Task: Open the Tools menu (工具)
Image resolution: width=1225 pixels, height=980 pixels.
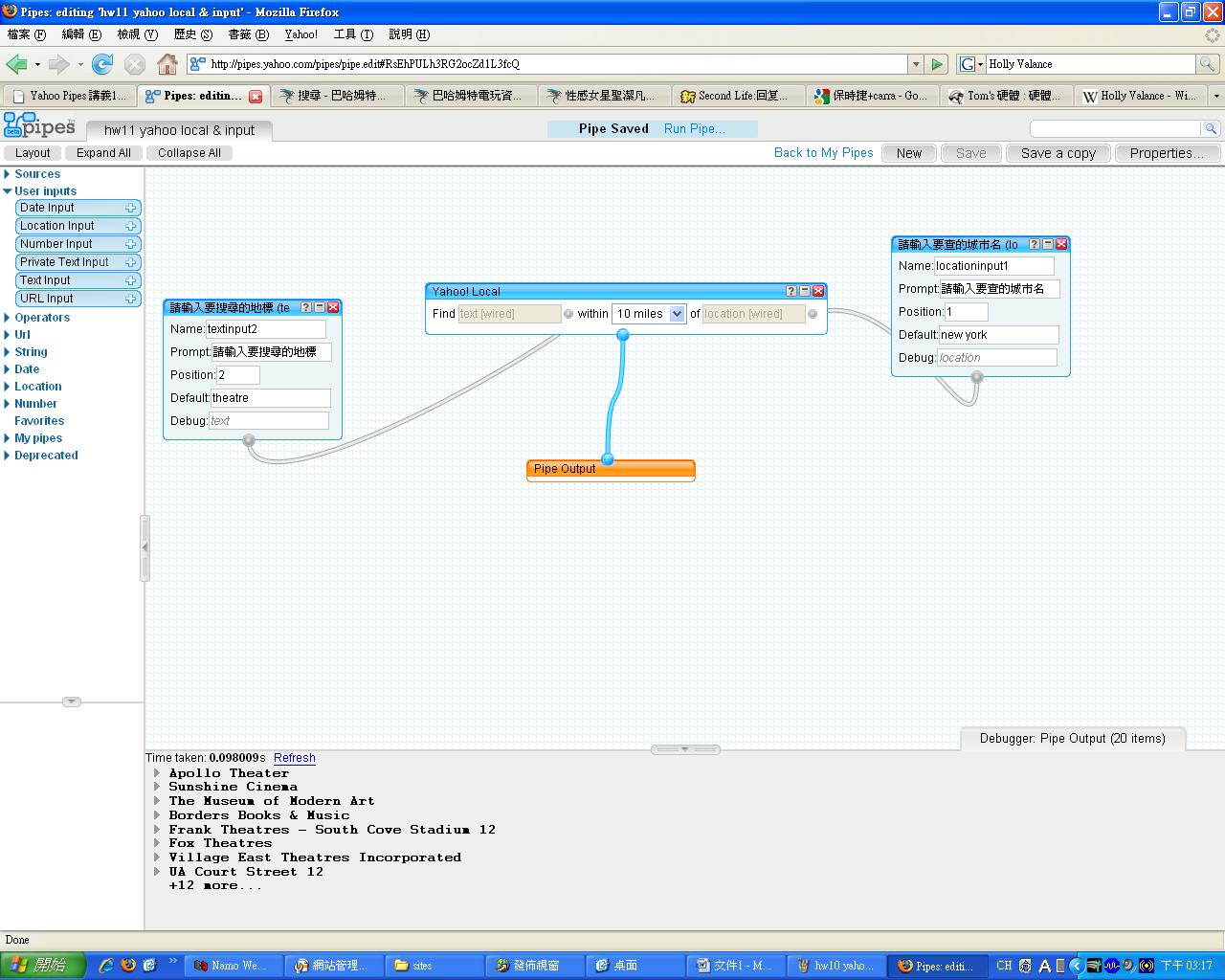Action: pos(353,34)
